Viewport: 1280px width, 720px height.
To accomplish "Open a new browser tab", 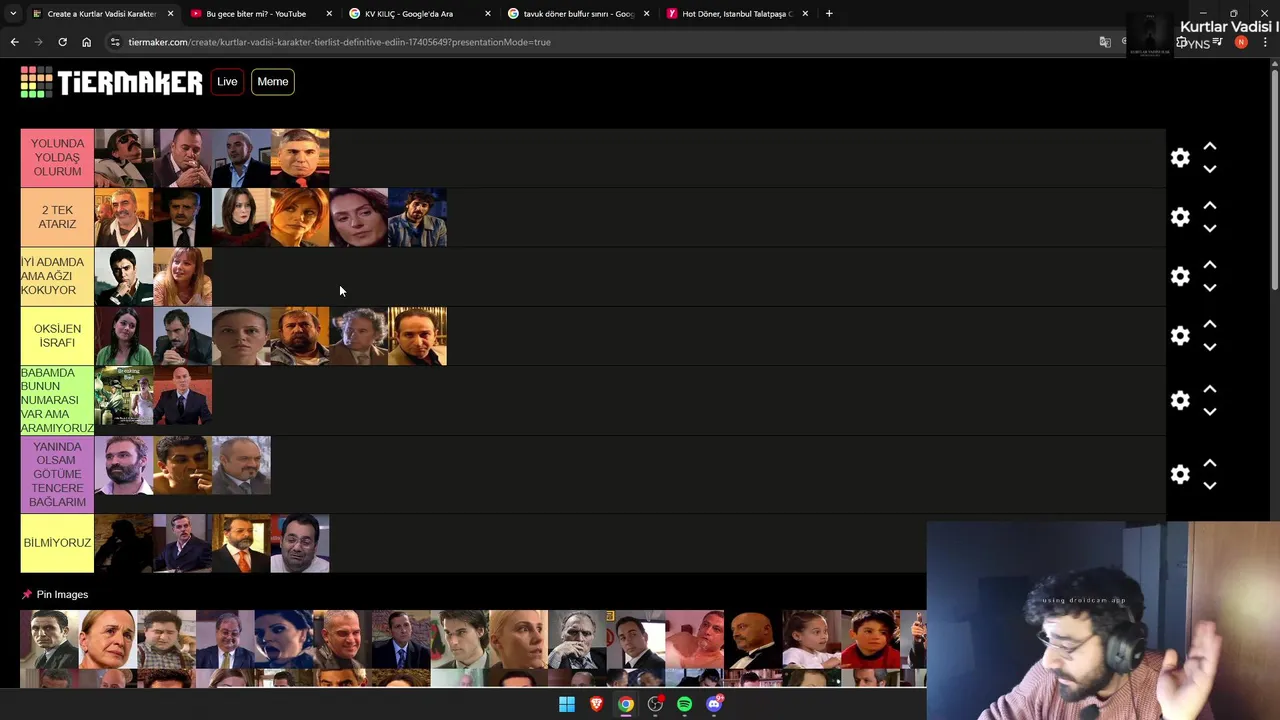I will click(x=829, y=14).
